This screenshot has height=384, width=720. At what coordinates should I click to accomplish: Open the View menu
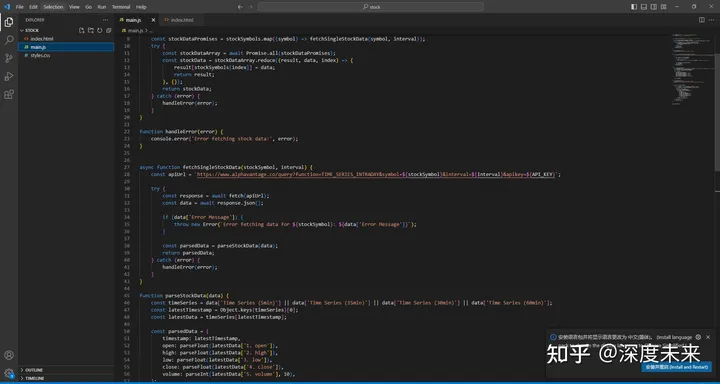(74, 7)
